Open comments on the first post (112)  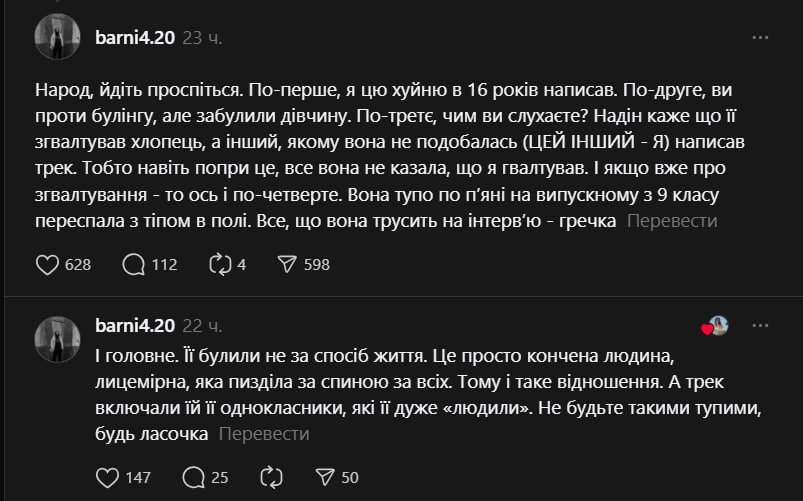(x=133, y=264)
